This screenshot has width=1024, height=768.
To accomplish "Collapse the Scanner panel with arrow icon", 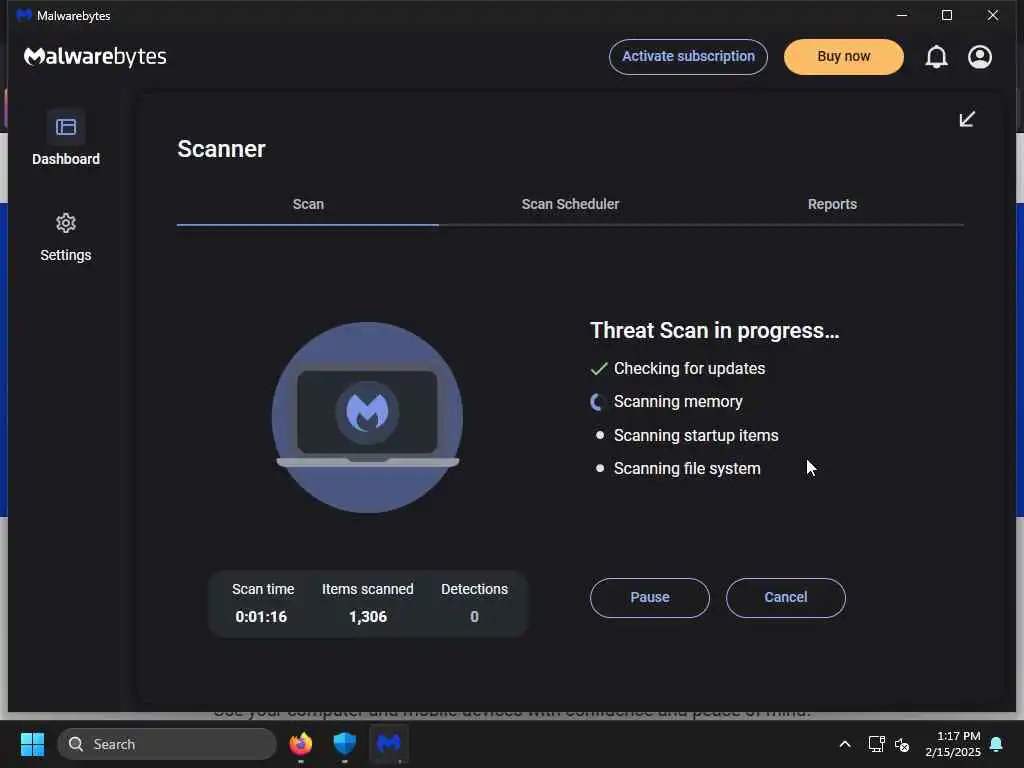I will tap(967, 119).
